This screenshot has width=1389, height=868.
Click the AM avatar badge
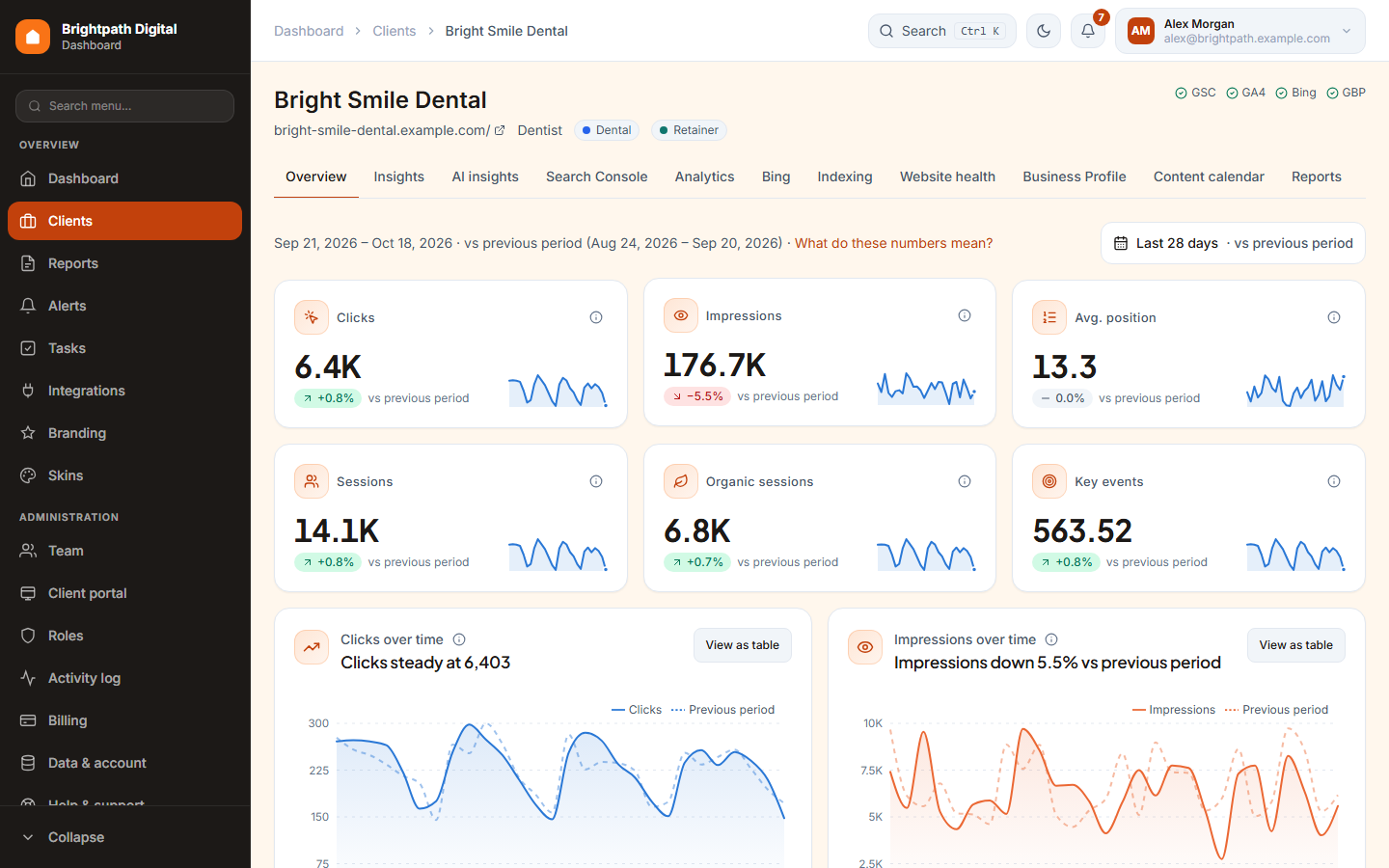(x=1141, y=31)
